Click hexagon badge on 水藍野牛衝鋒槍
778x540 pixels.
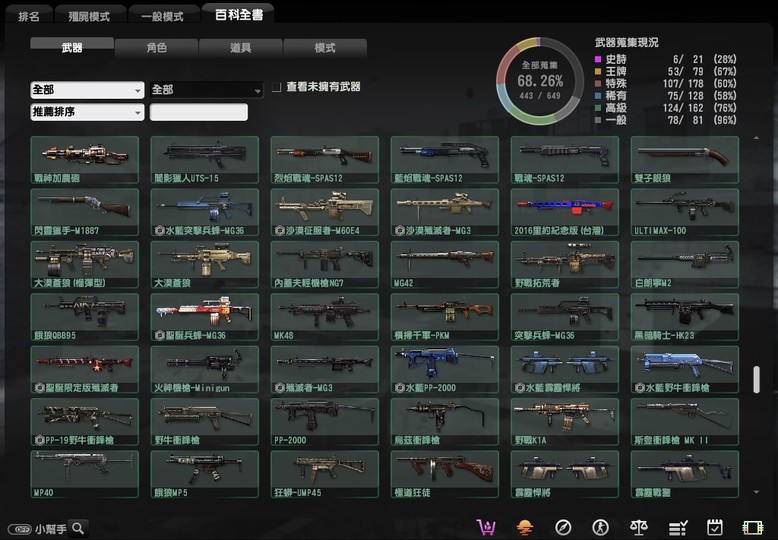click(x=640, y=388)
